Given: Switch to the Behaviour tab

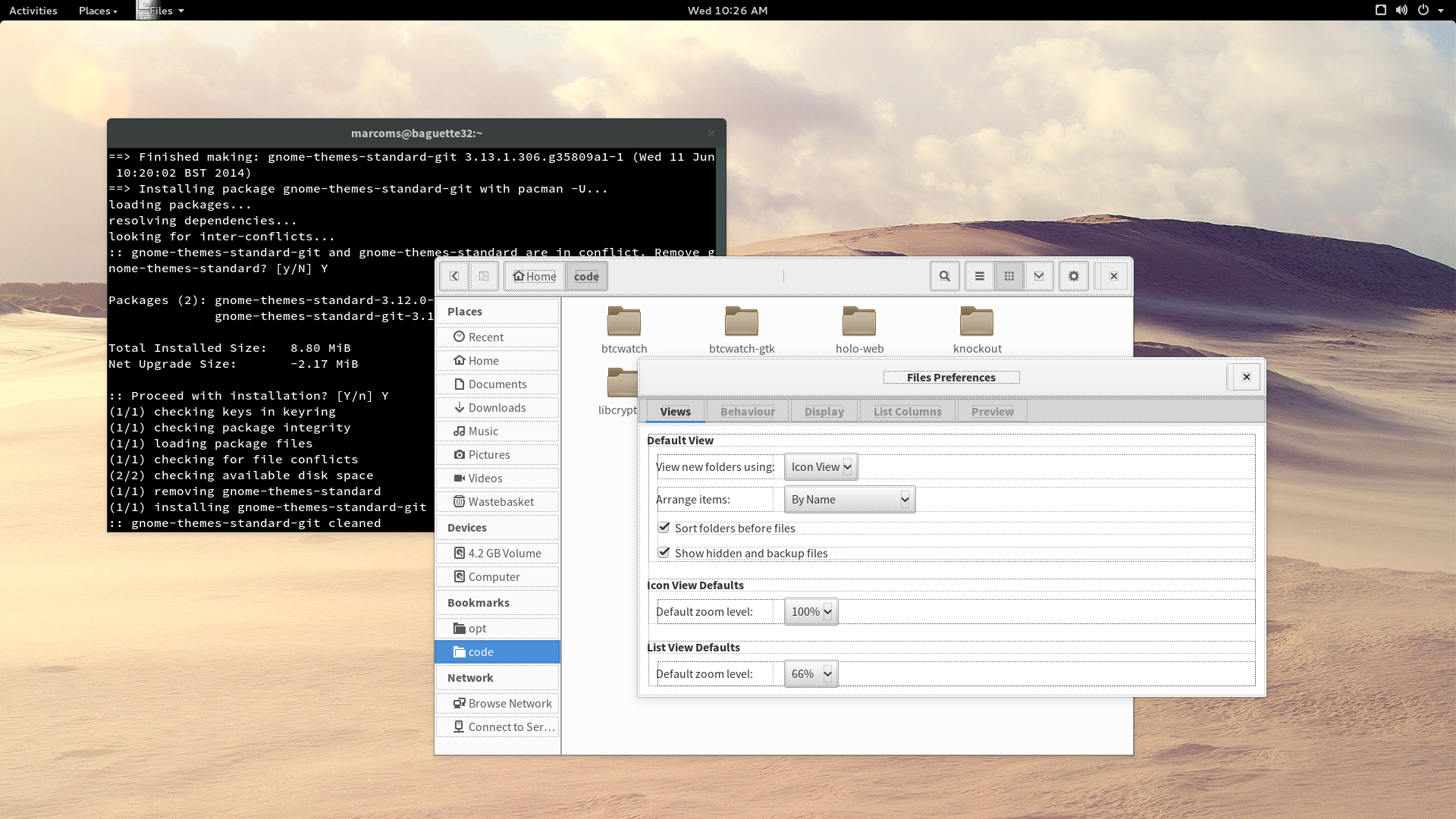Looking at the screenshot, I should tap(748, 411).
